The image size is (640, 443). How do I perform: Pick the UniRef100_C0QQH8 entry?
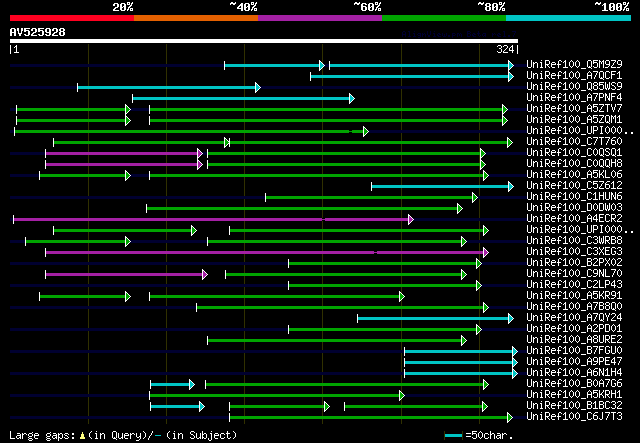tap(574, 164)
